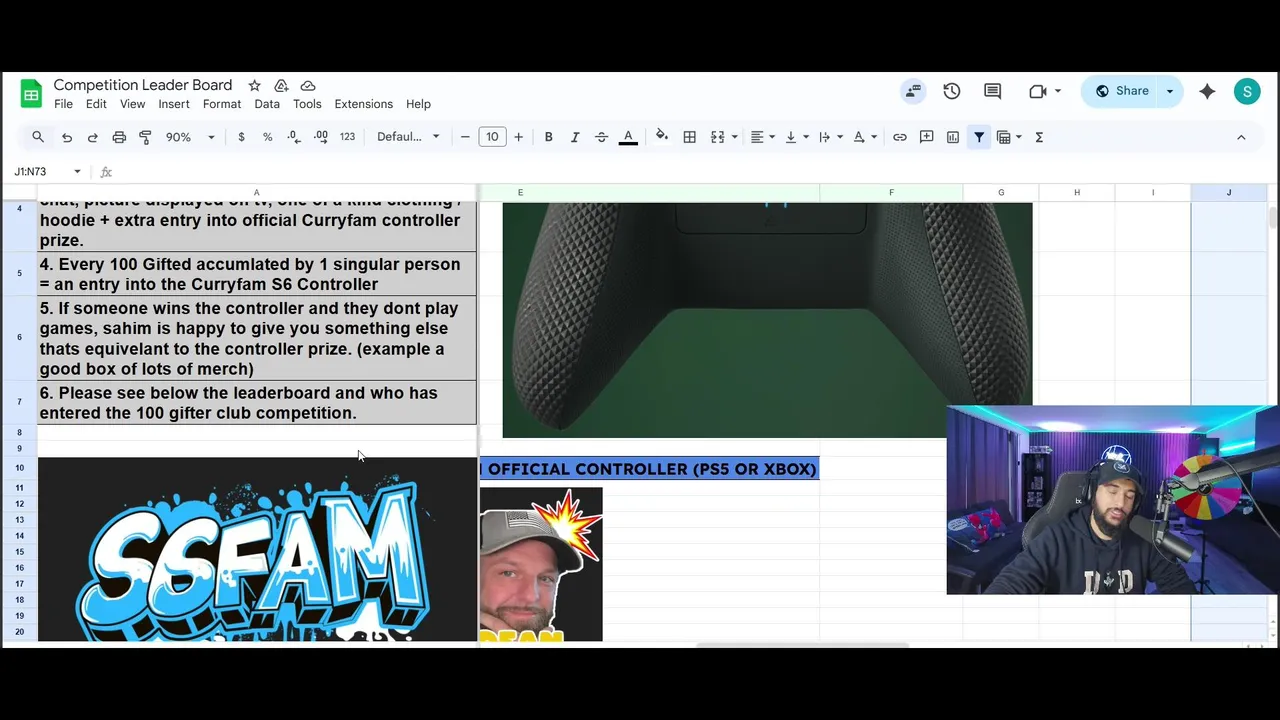Click the move-to-folder icon beside title
1280x720 pixels.
[x=281, y=86]
